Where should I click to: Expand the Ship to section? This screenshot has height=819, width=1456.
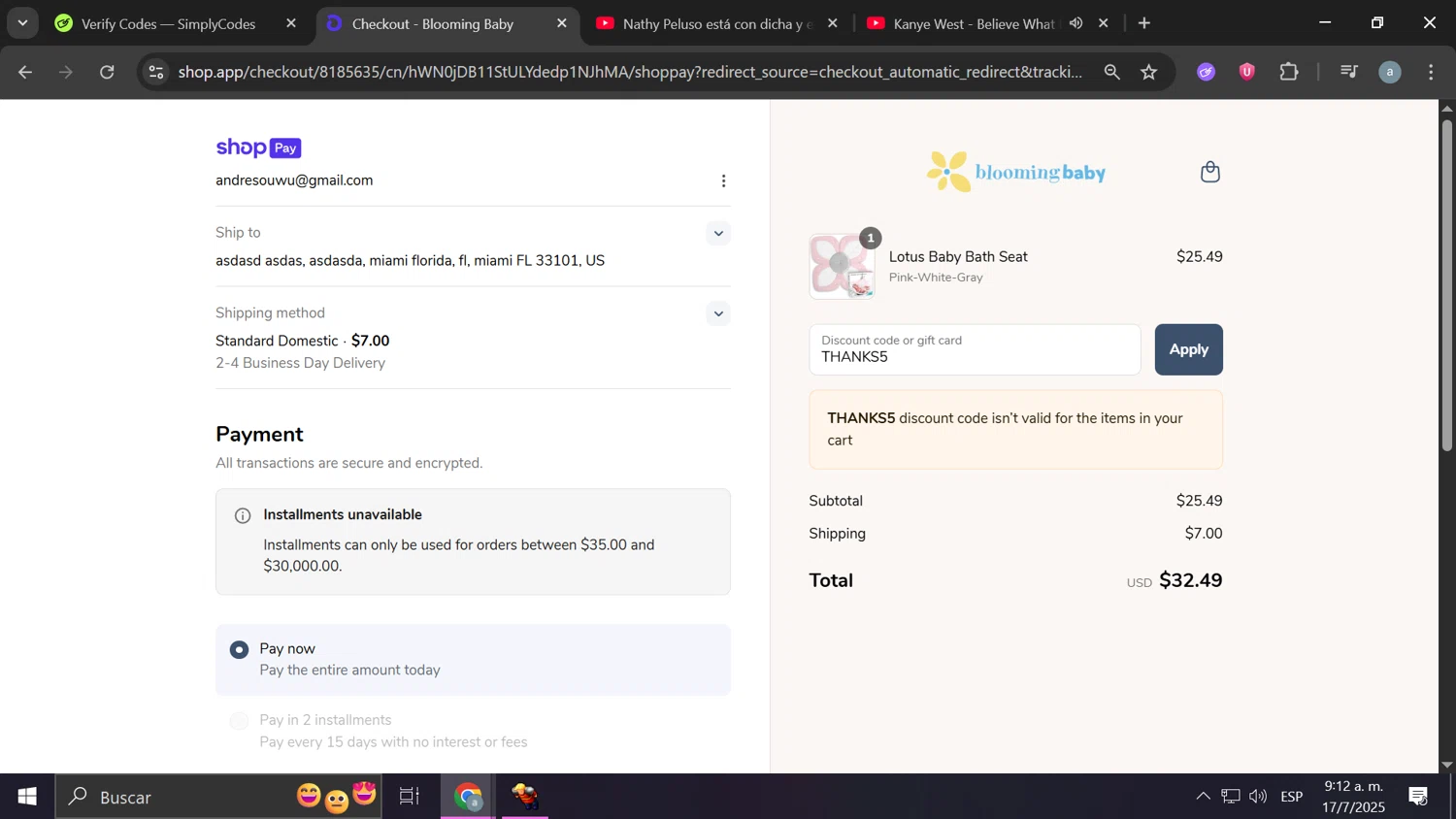(718, 233)
